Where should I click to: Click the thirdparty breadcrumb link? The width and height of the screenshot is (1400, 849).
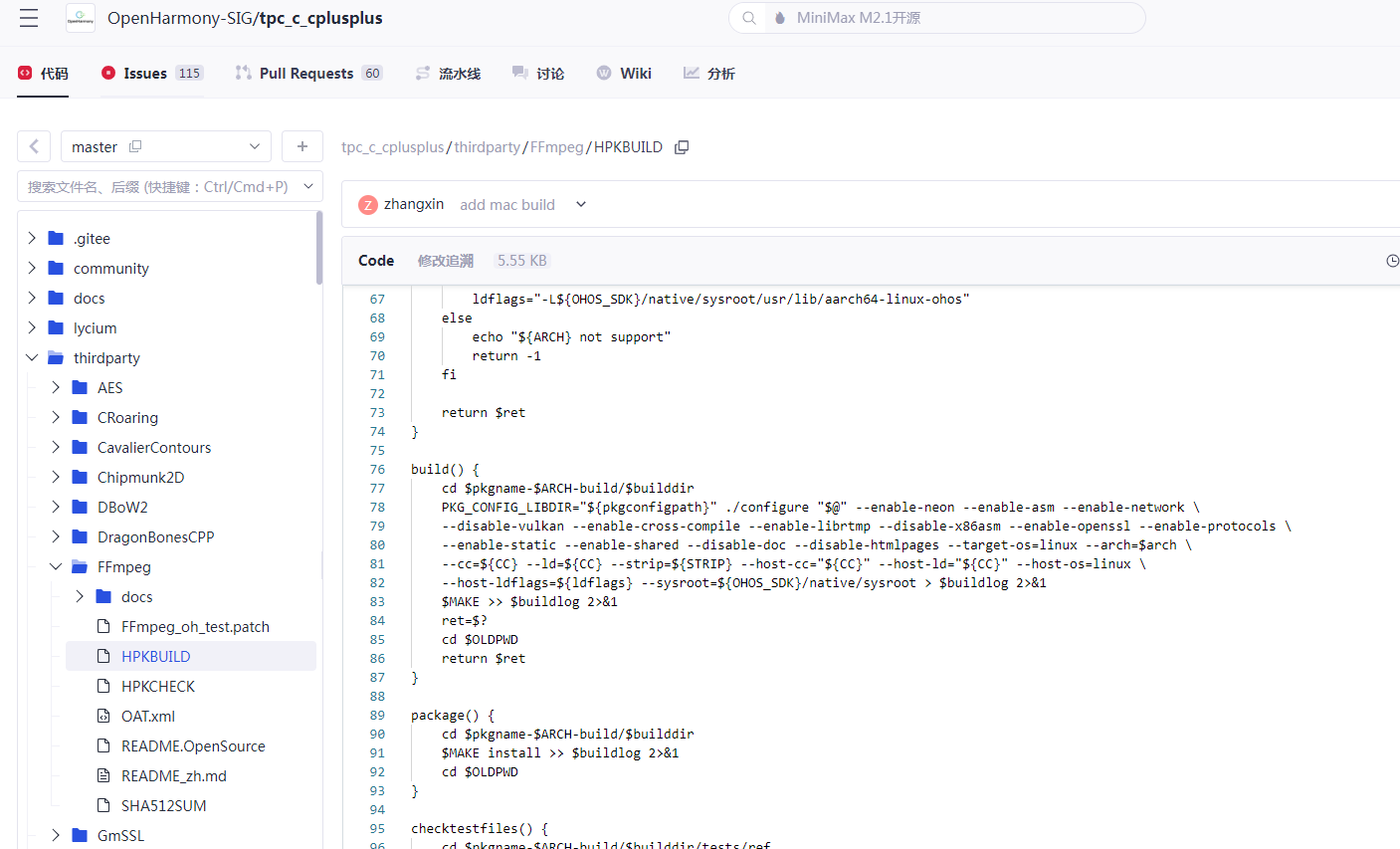click(487, 147)
